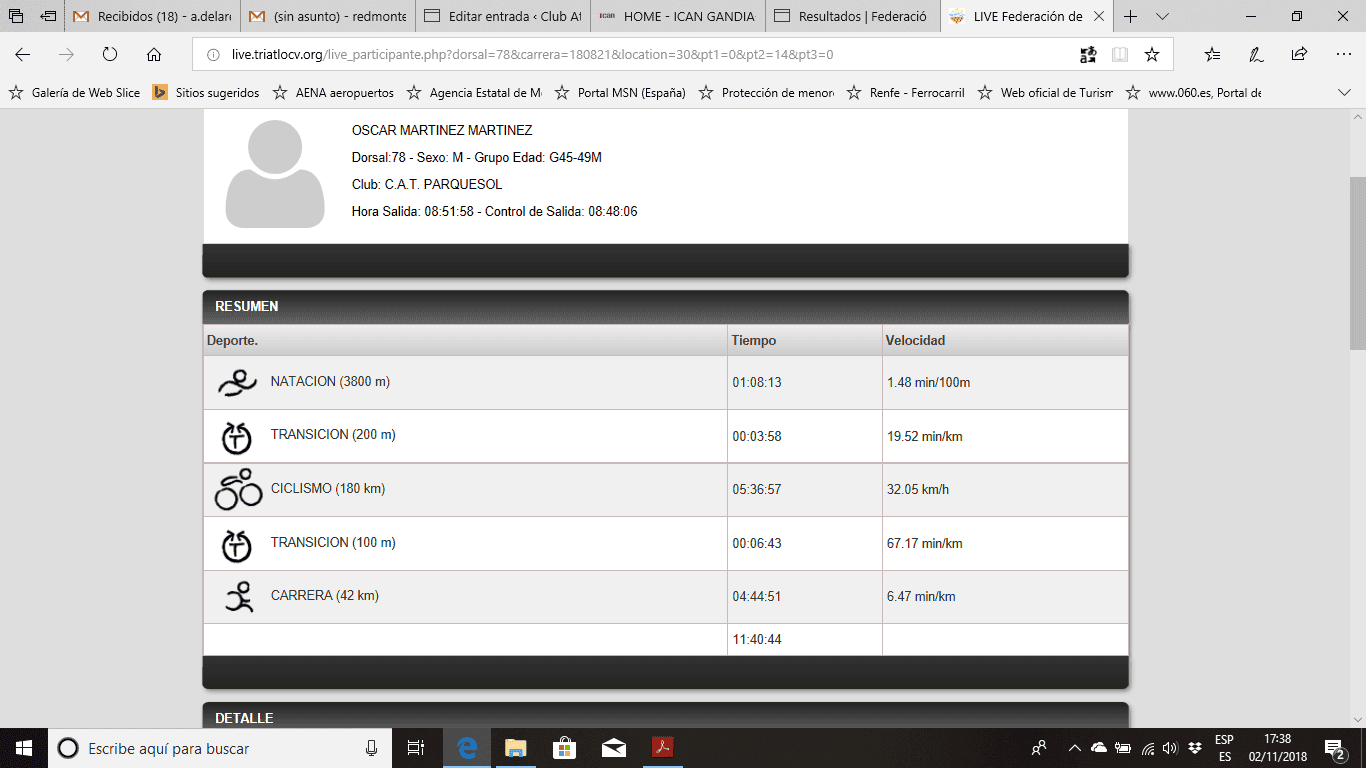Open AENA aeropuertos bookmark
This screenshot has height=768, width=1366.
click(x=334, y=93)
